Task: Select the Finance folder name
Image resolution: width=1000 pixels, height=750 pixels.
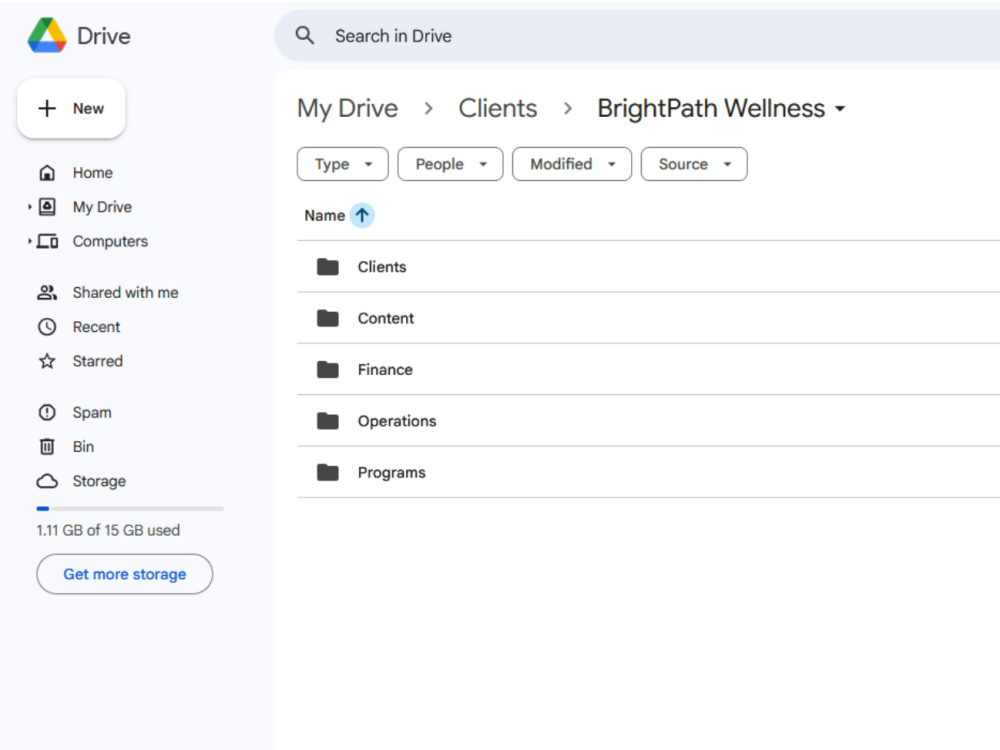Action: click(385, 369)
